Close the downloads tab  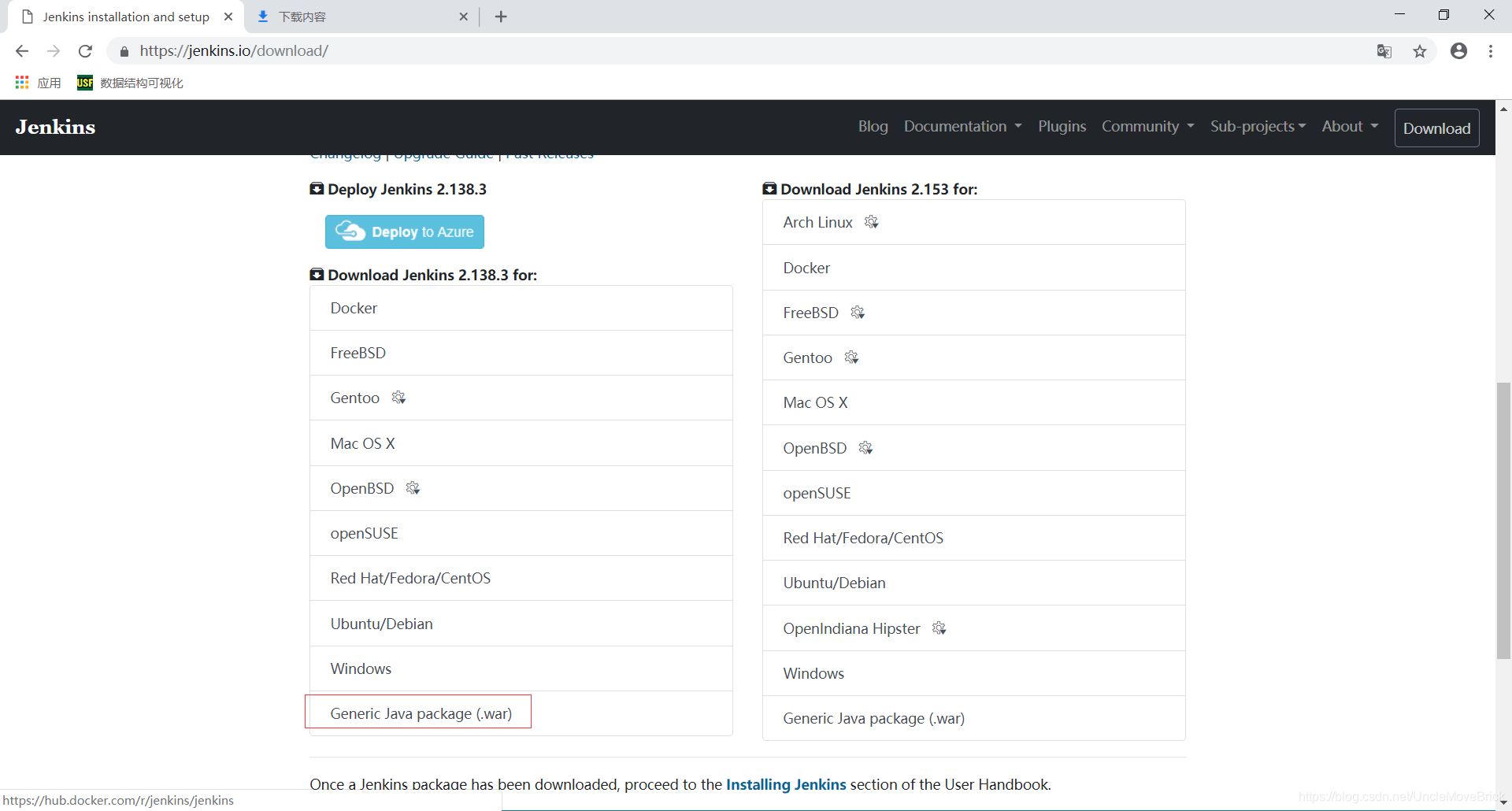(x=463, y=17)
